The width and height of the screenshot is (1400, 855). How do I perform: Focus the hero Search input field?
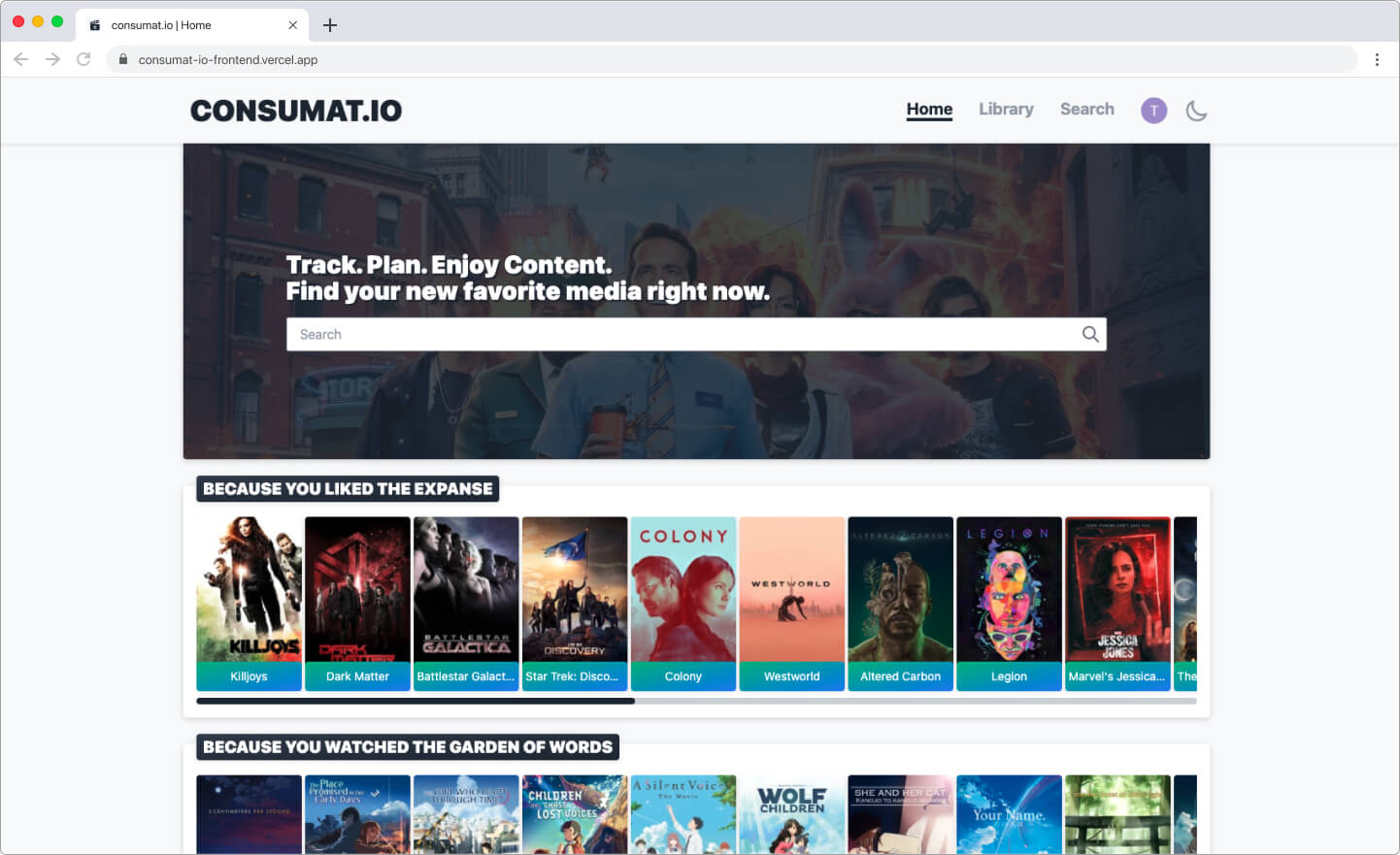coord(696,334)
